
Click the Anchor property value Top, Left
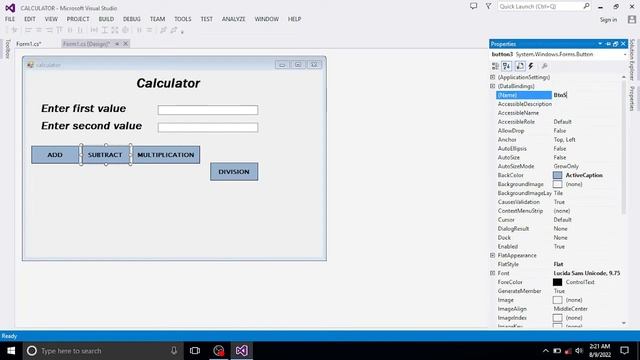coord(564,140)
